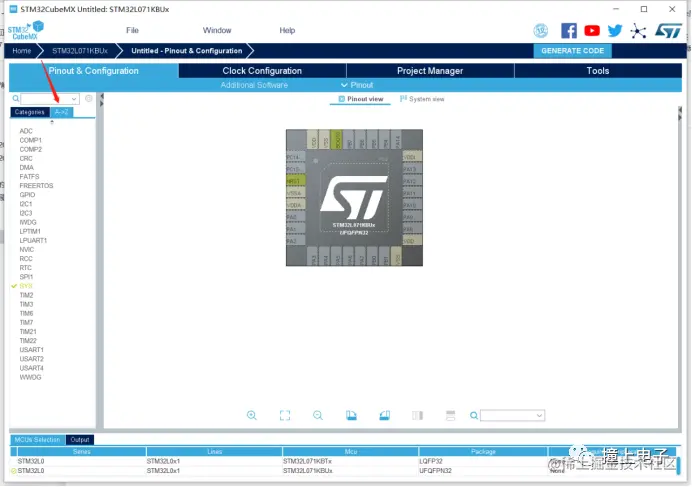Screen dimensions: 692x487
Task: Switch to Tools tab
Action: click(598, 71)
